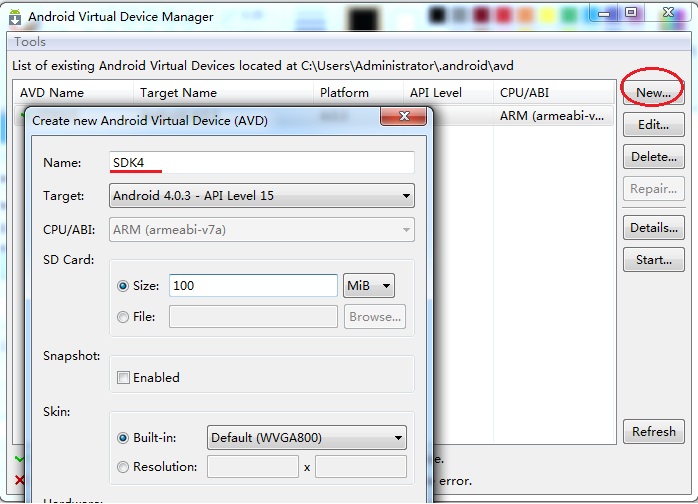698x504 pixels.
Task: Click the SD card size field 100
Action: (253, 285)
